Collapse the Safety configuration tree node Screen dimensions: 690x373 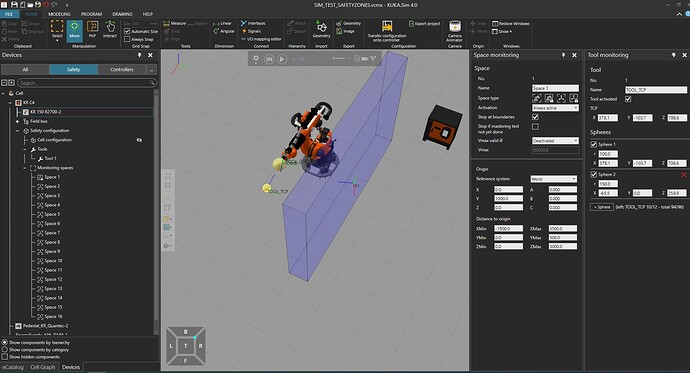pyautogui.click(x=18, y=131)
